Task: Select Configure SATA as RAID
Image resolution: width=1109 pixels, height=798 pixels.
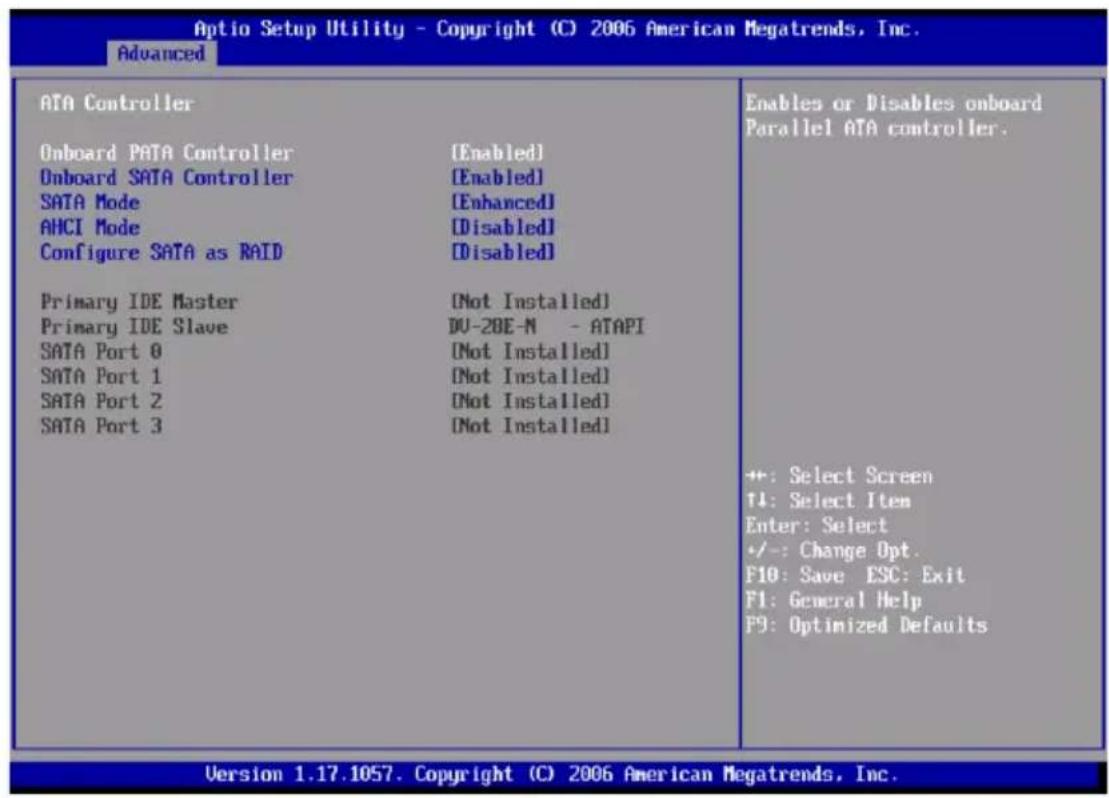Action: point(161,253)
